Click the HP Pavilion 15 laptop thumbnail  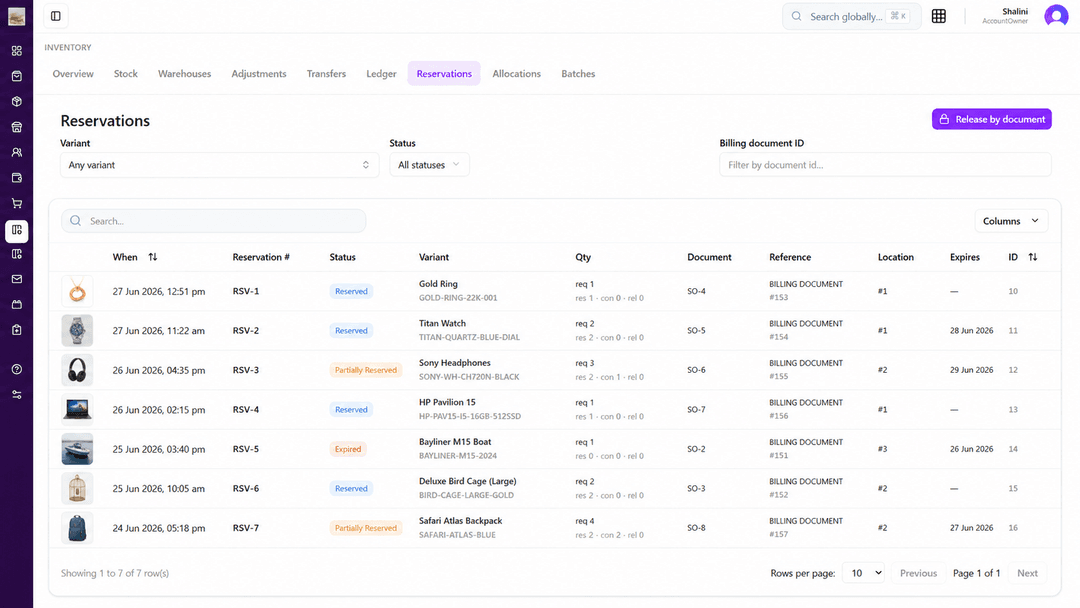pyautogui.click(x=77, y=410)
